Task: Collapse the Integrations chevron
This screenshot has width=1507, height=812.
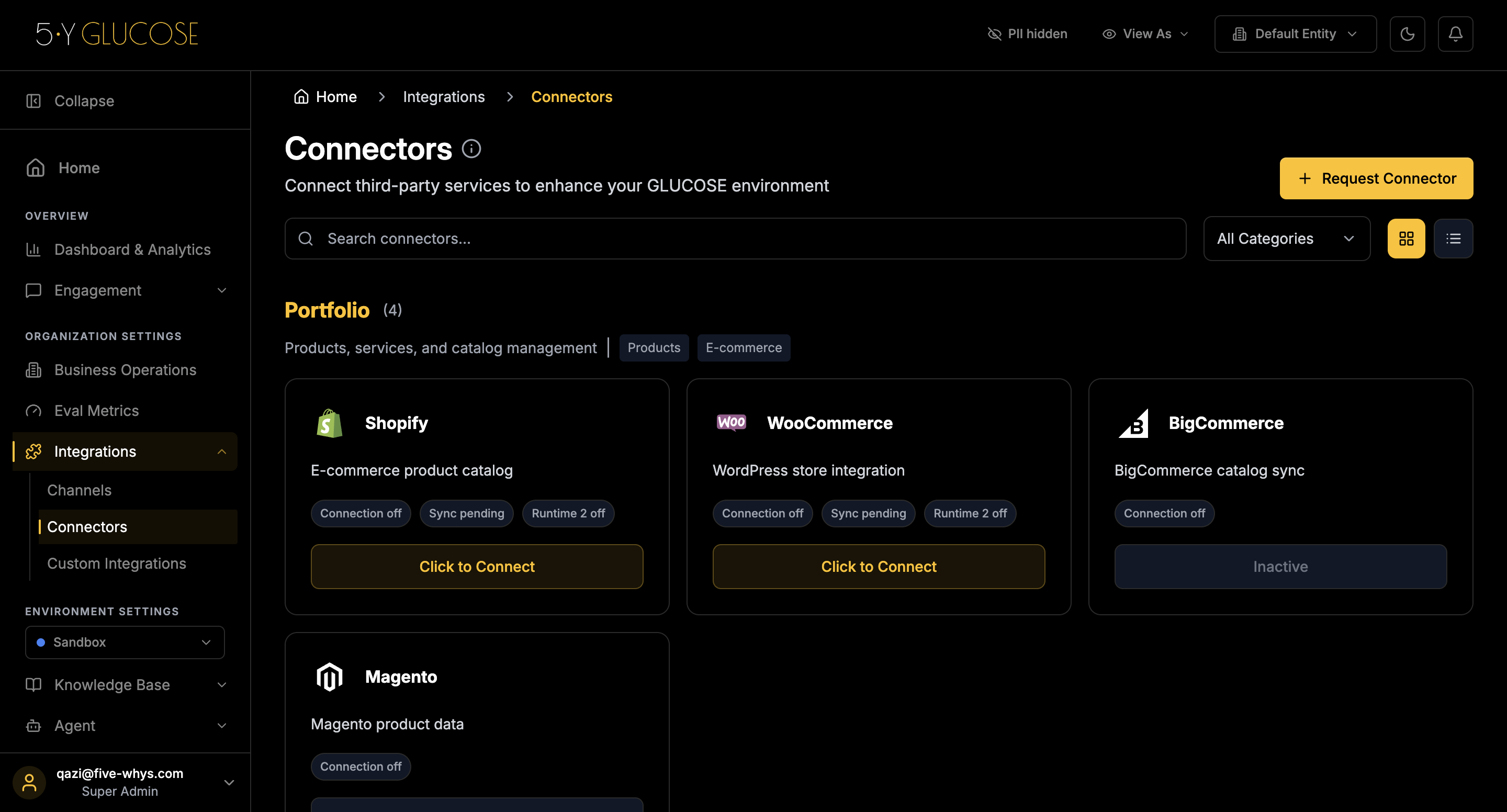Action: click(x=222, y=452)
